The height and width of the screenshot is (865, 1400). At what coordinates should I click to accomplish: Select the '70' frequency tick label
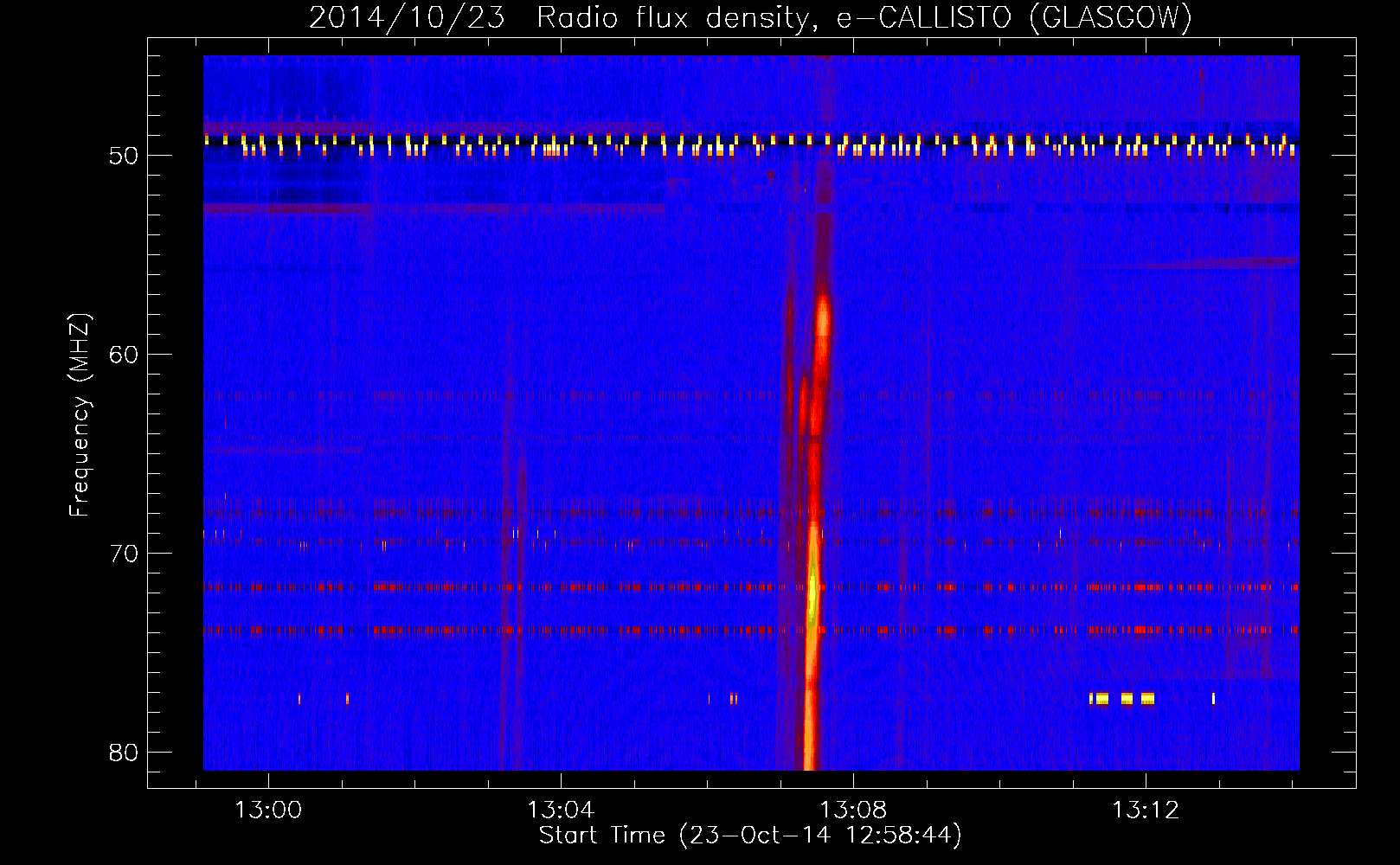(125, 554)
